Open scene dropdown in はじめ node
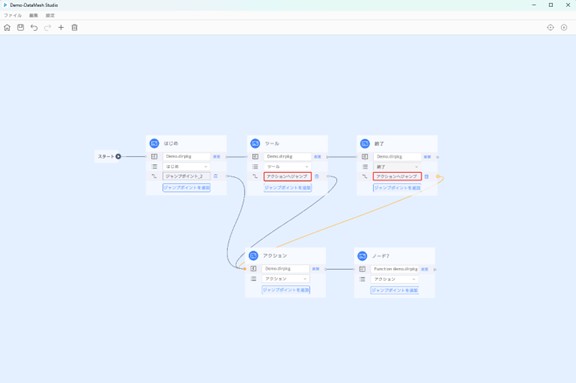The image size is (576, 383). pyautogui.click(x=186, y=166)
